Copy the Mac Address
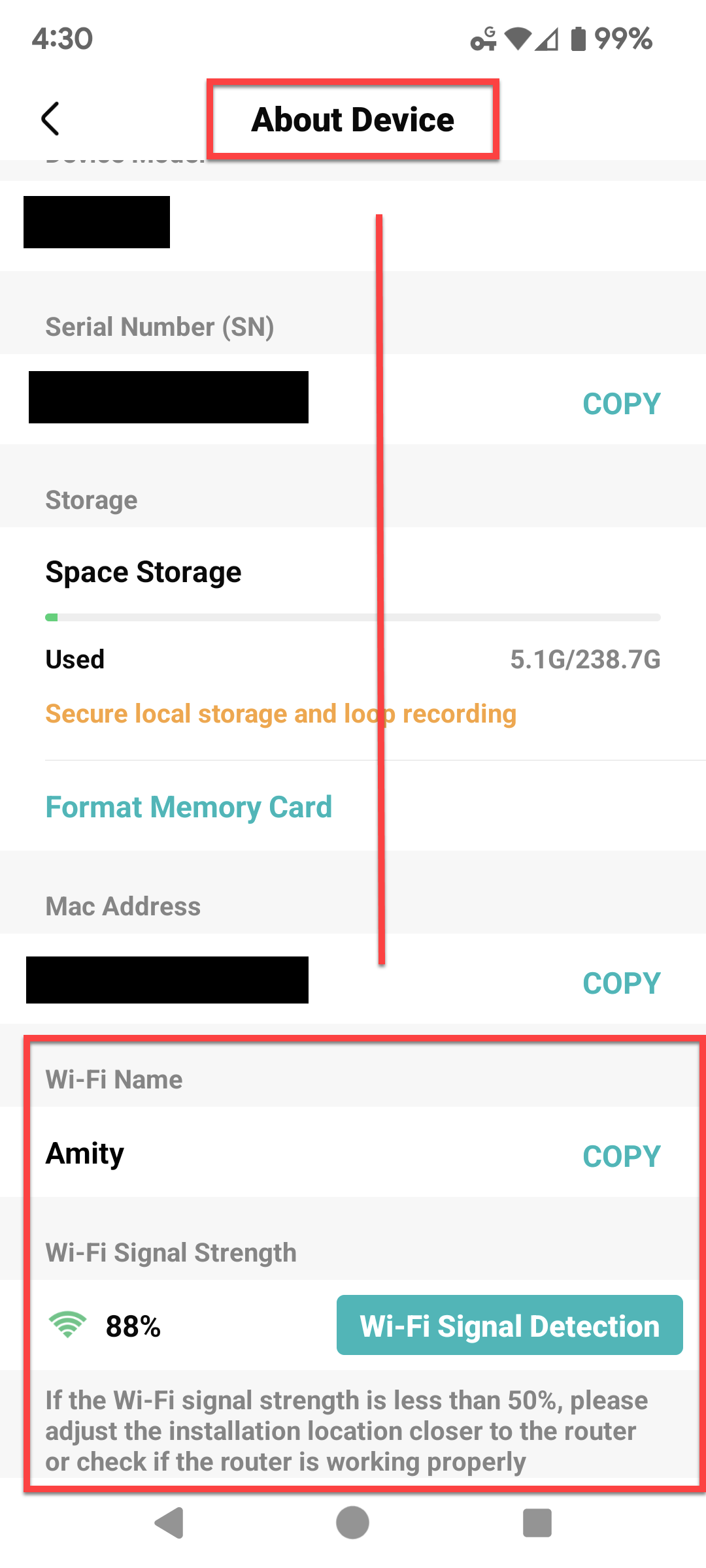This screenshot has height=1568, width=706. click(621, 983)
